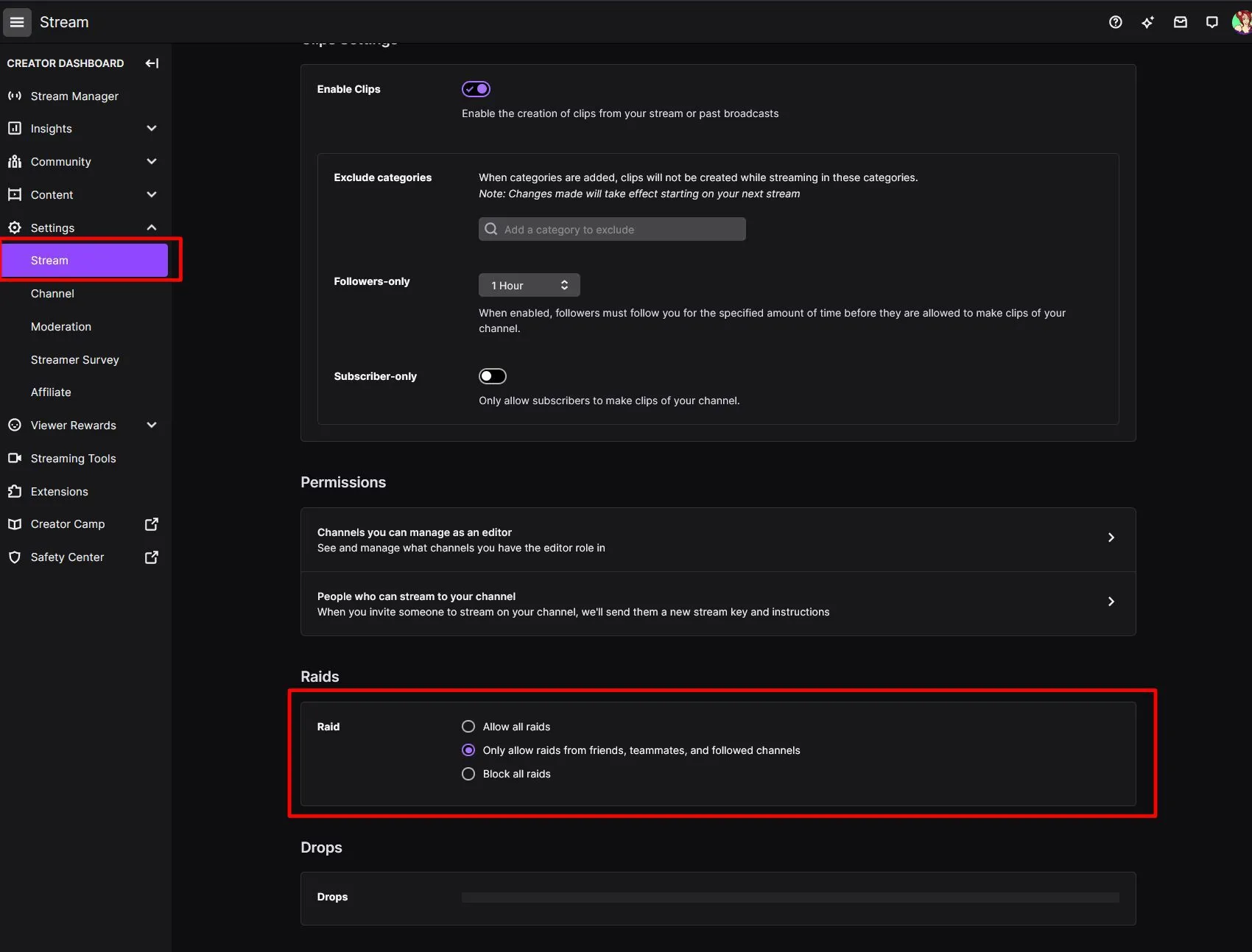Click Channels you can manage as an editor
This screenshot has width=1252, height=952.
pos(718,540)
